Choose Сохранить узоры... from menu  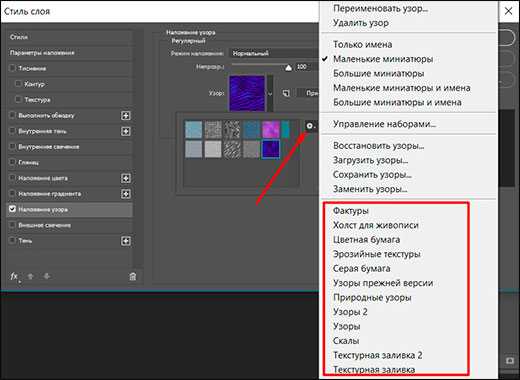(372, 175)
